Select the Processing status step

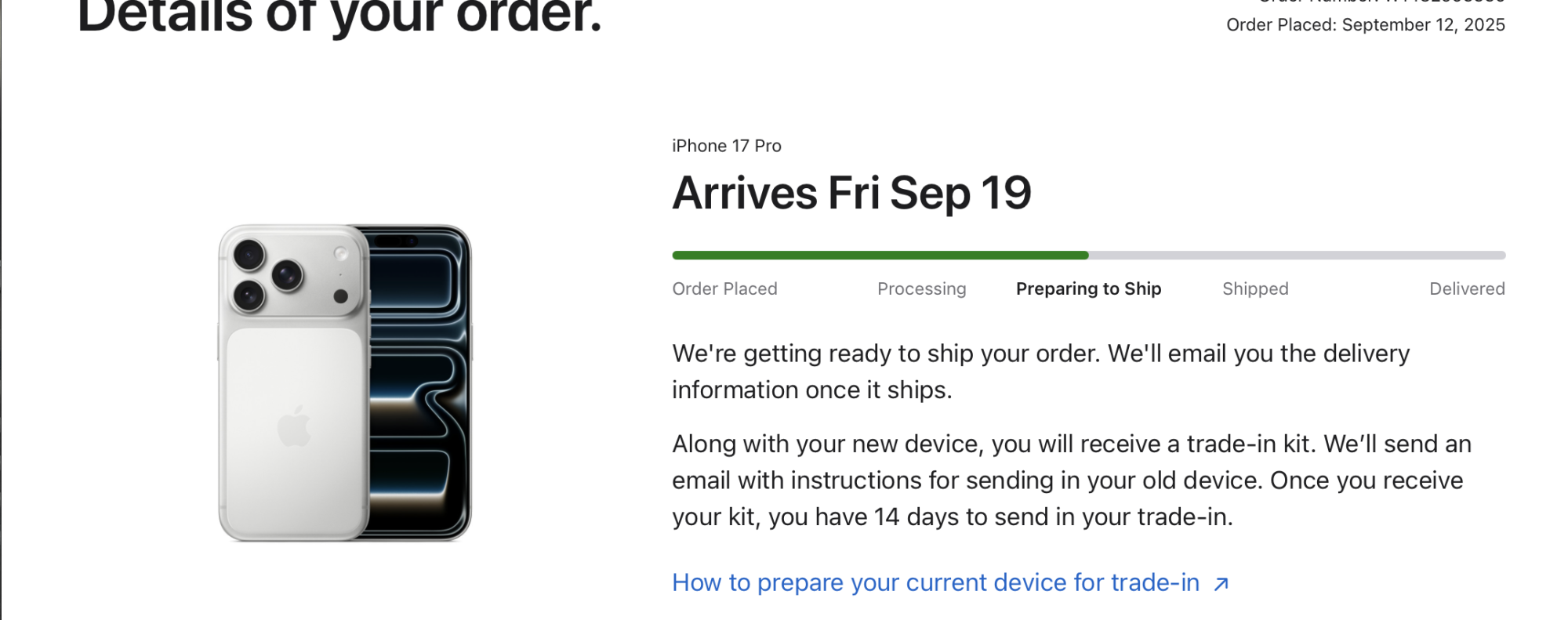coord(921,289)
